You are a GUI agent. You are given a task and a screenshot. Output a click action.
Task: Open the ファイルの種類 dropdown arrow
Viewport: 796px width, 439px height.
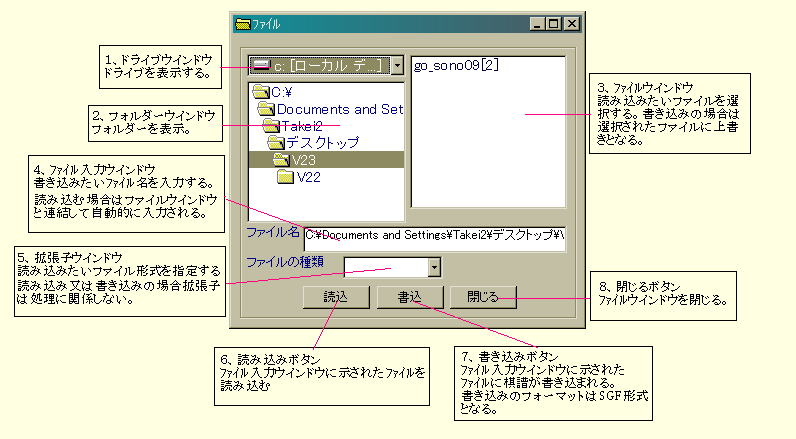pyautogui.click(x=434, y=267)
